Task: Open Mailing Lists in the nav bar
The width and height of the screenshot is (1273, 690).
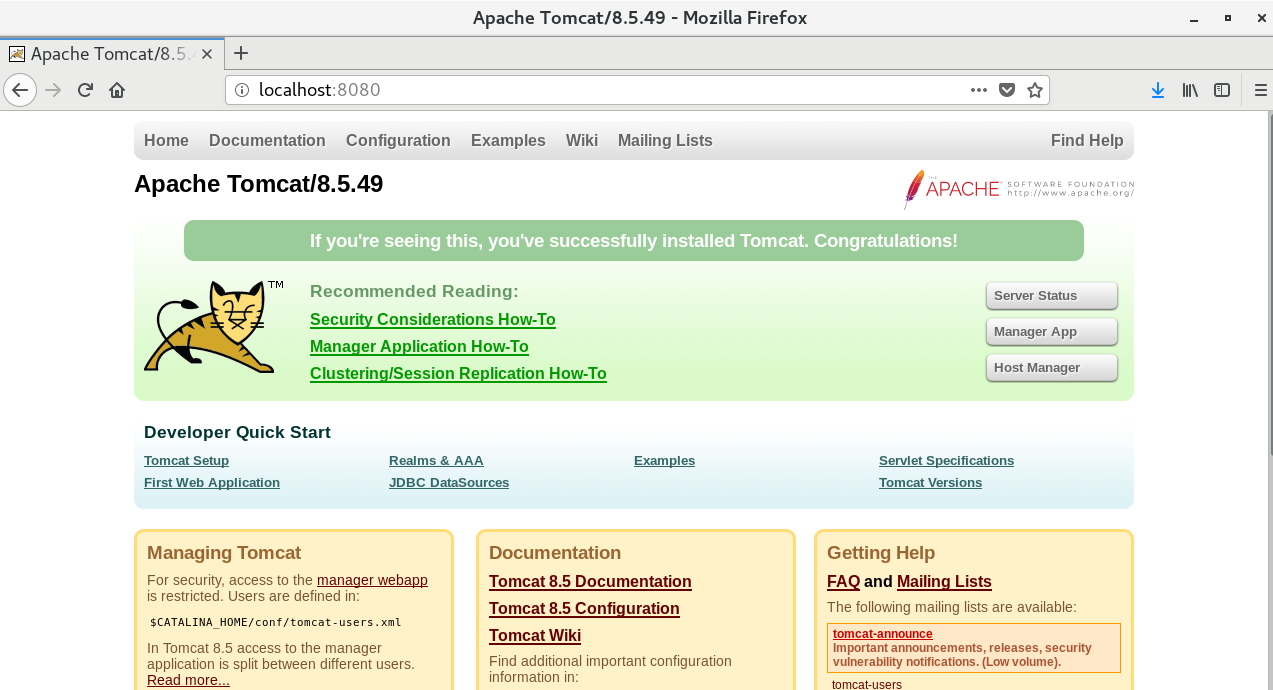Action: (x=665, y=141)
